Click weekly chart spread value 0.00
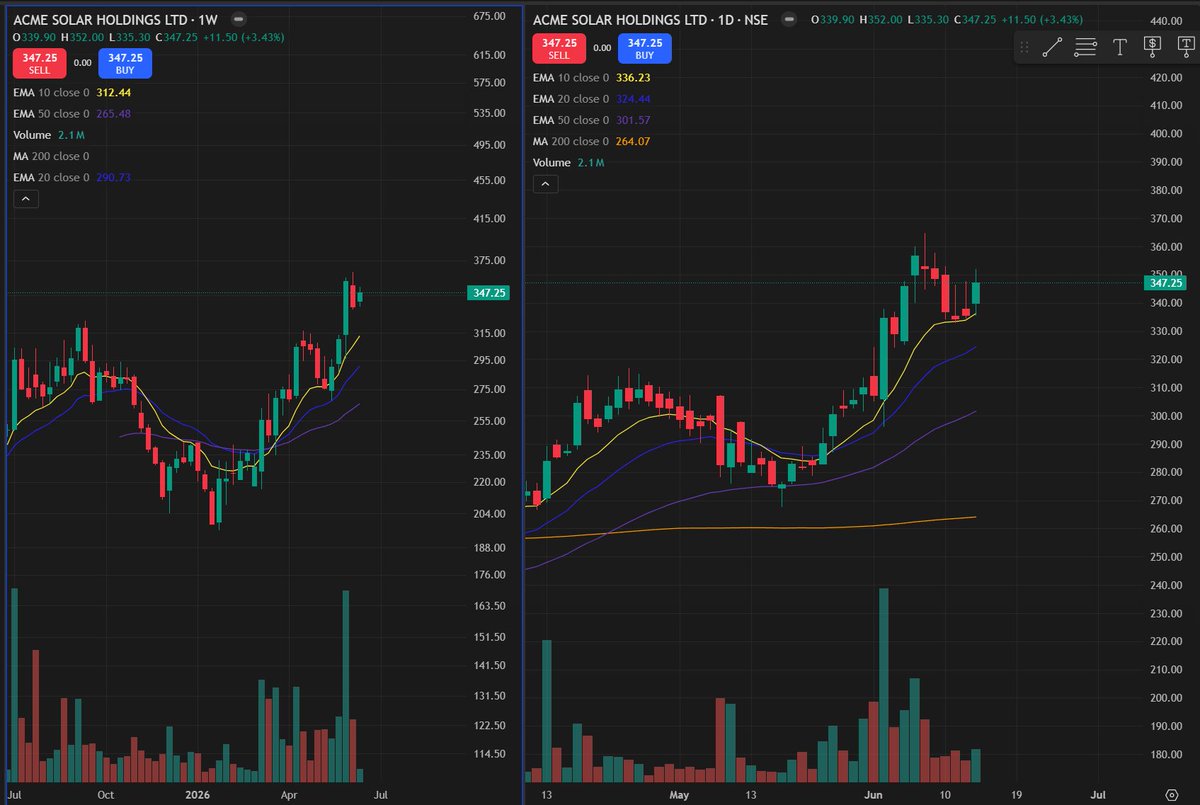 pyautogui.click(x=83, y=62)
